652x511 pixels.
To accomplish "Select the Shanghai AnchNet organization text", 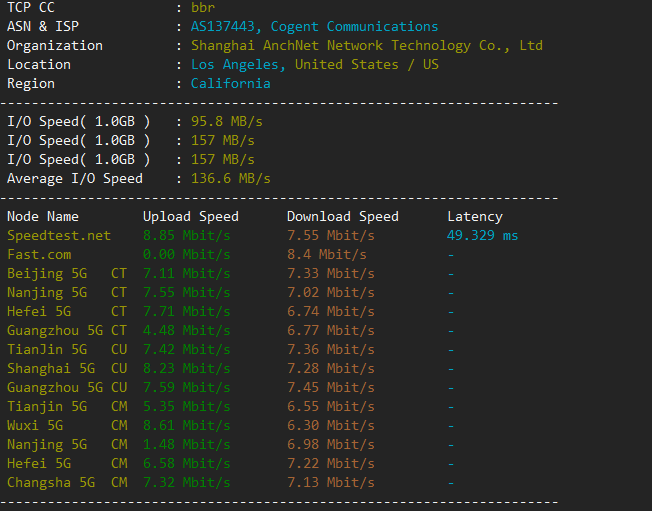I will [367, 46].
